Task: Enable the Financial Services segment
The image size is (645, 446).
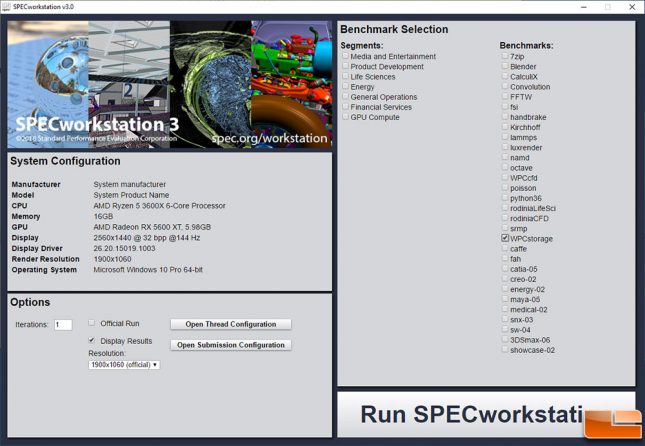Action: click(x=346, y=107)
